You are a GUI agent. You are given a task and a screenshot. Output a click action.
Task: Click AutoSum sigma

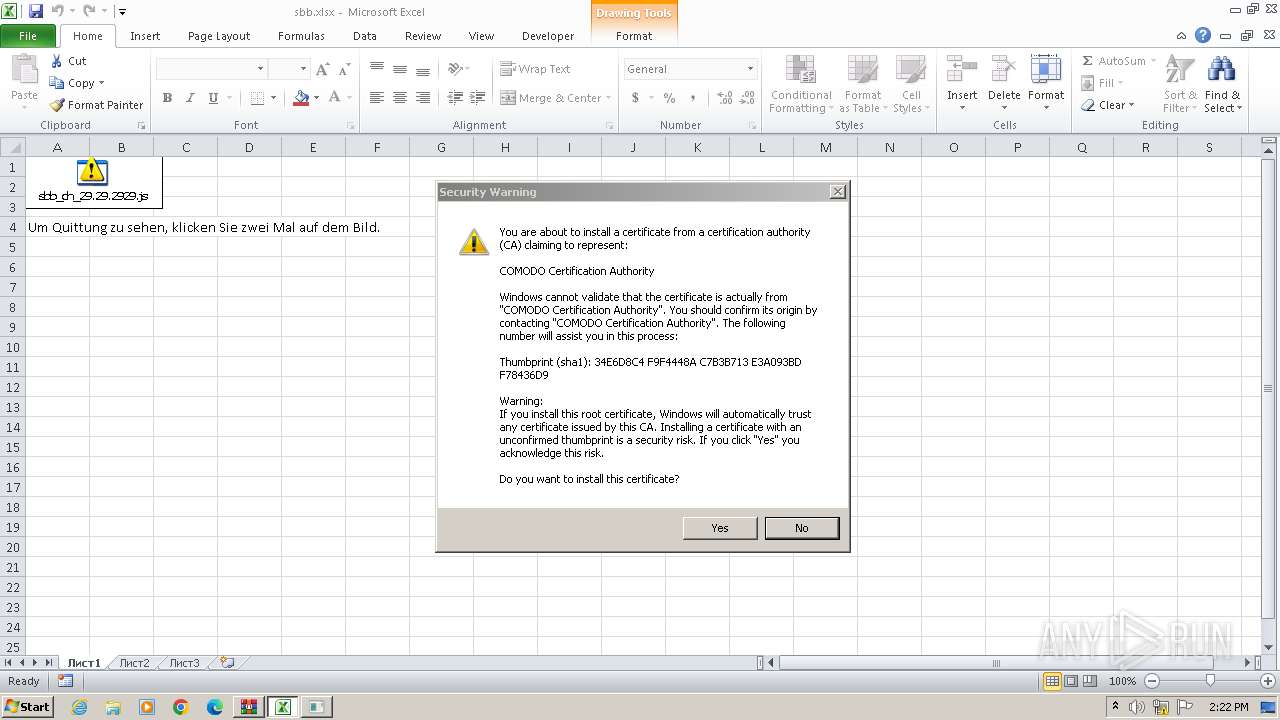pos(1088,61)
